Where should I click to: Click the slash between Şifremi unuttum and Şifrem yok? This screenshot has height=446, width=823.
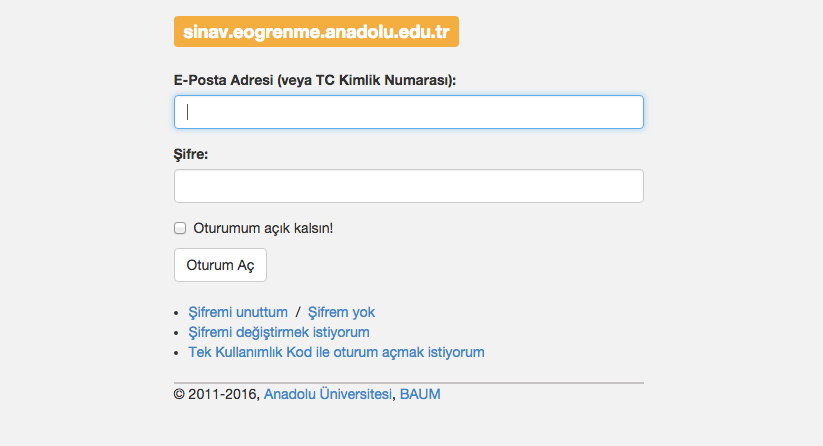click(x=298, y=312)
